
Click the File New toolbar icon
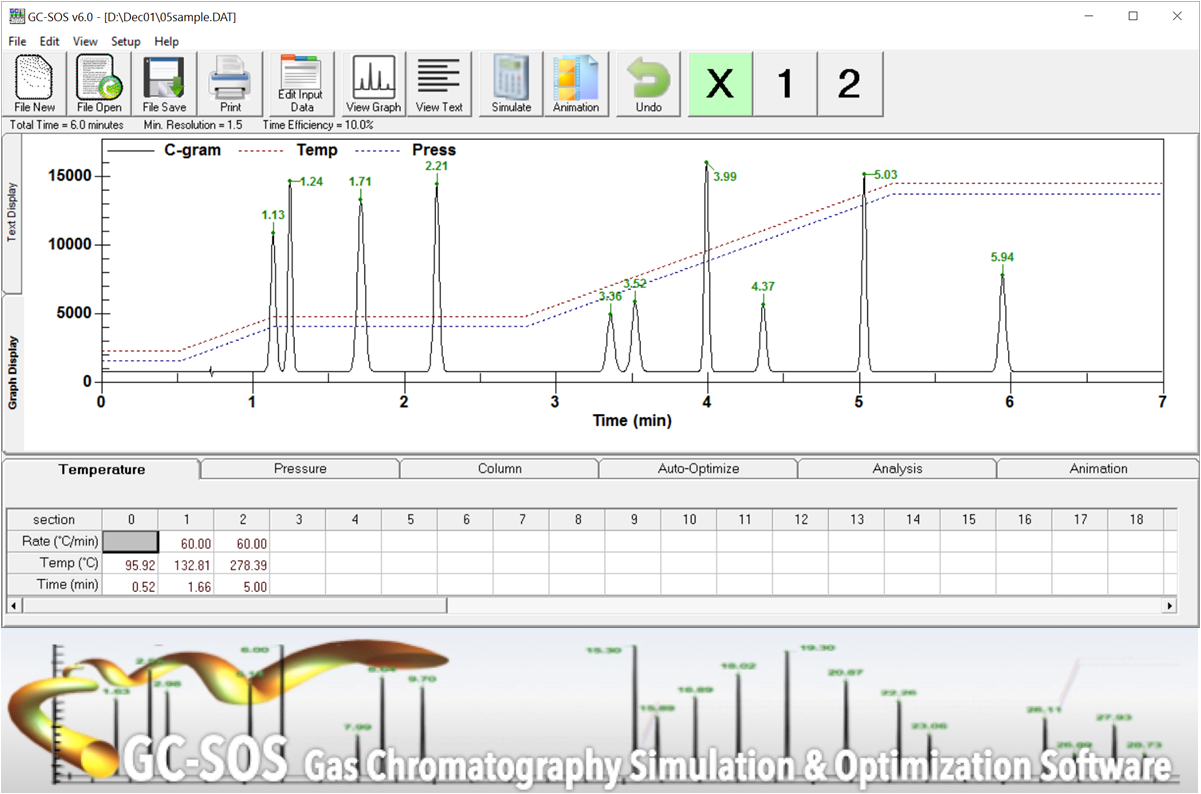pyautogui.click(x=35, y=84)
